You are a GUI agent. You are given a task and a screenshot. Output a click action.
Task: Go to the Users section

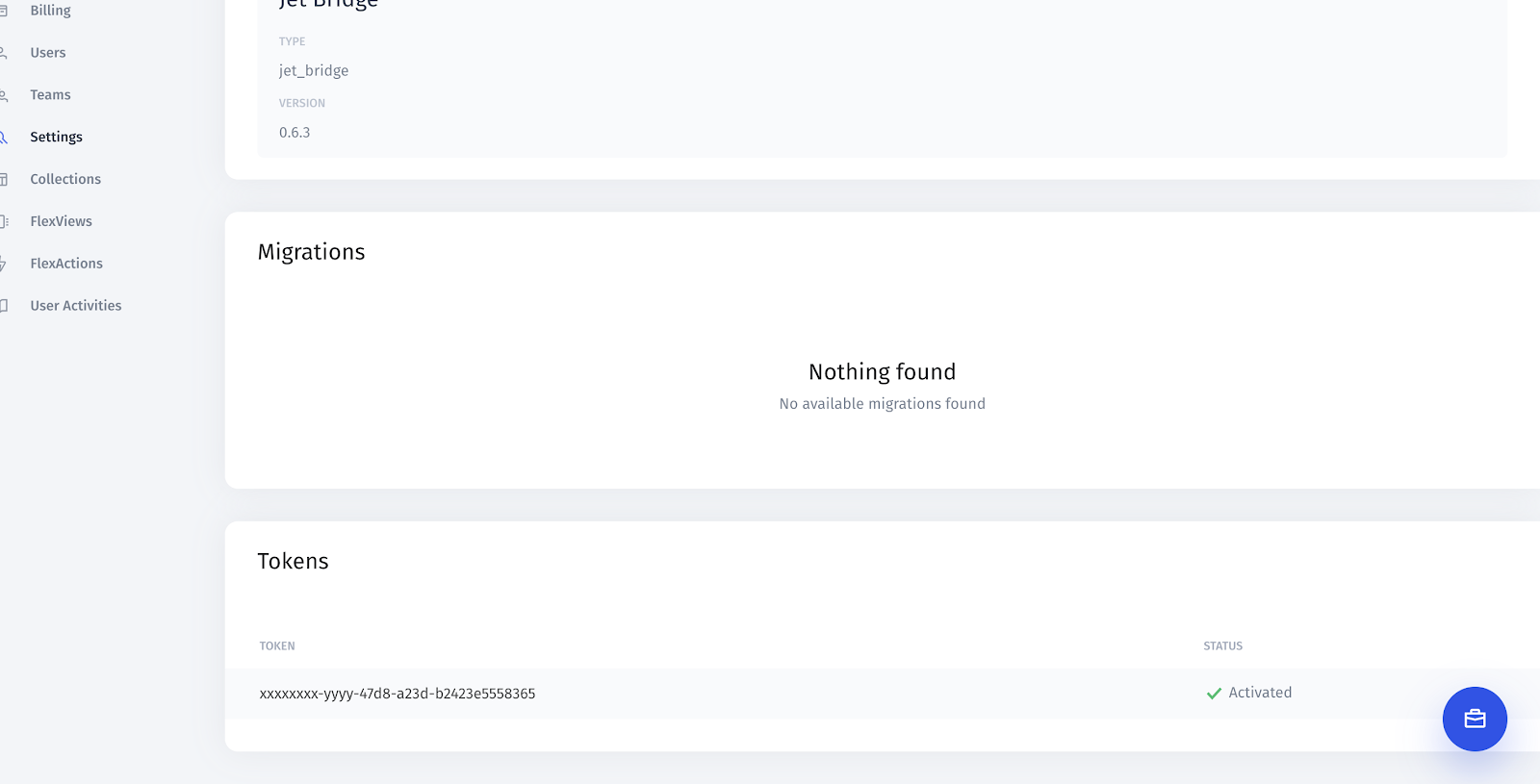pos(48,53)
